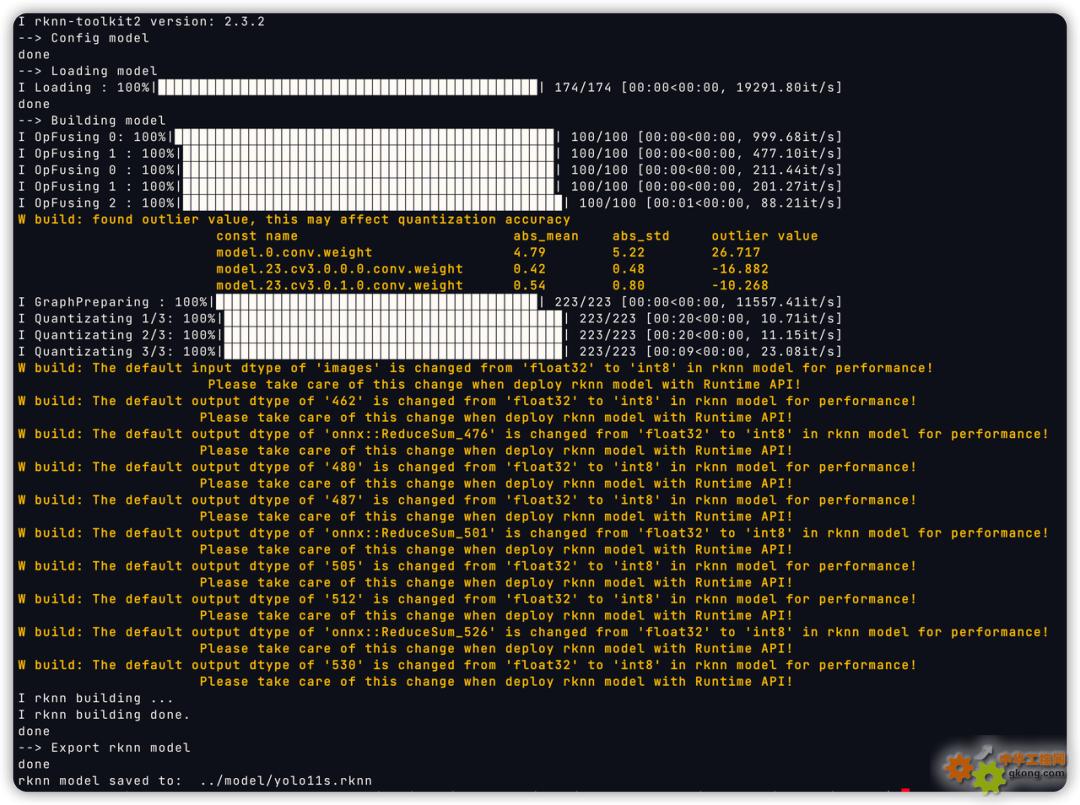
Task: Click the Loading progress bar at 174/174
Action: (348, 88)
